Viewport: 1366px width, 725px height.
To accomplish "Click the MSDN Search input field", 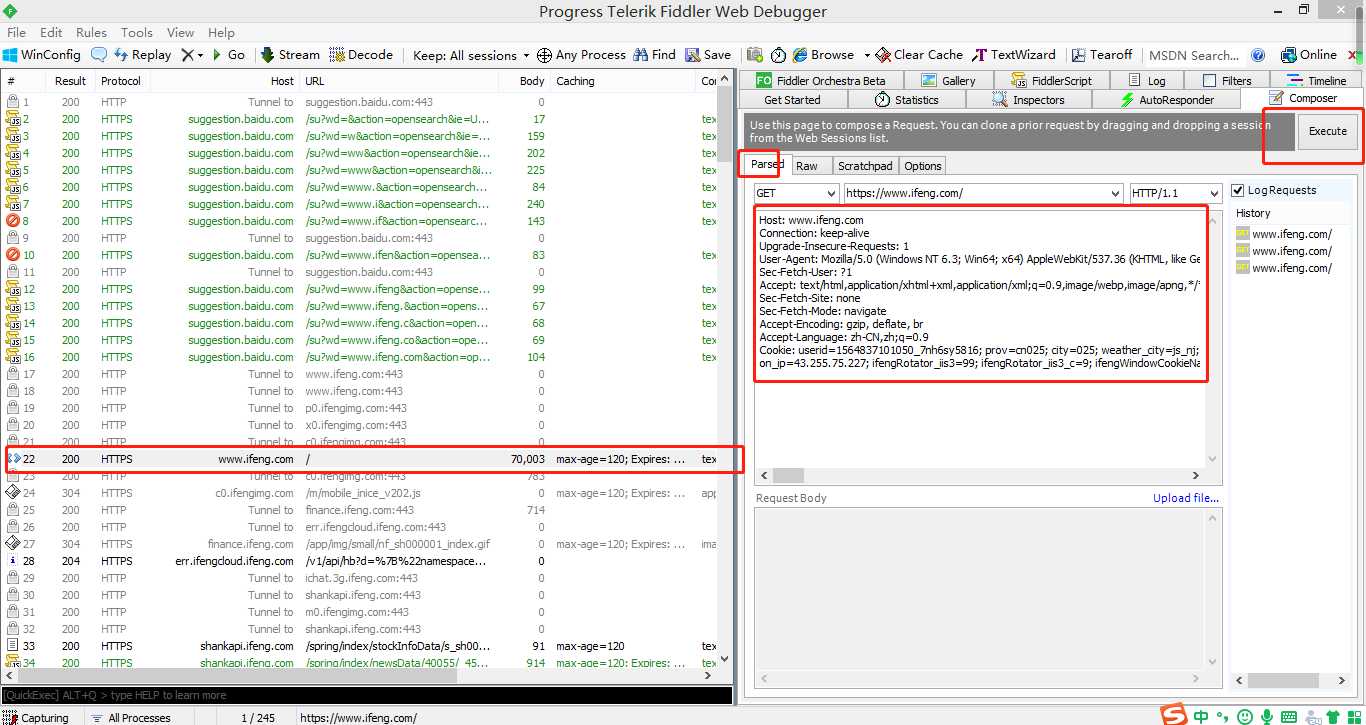I will 1195,55.
